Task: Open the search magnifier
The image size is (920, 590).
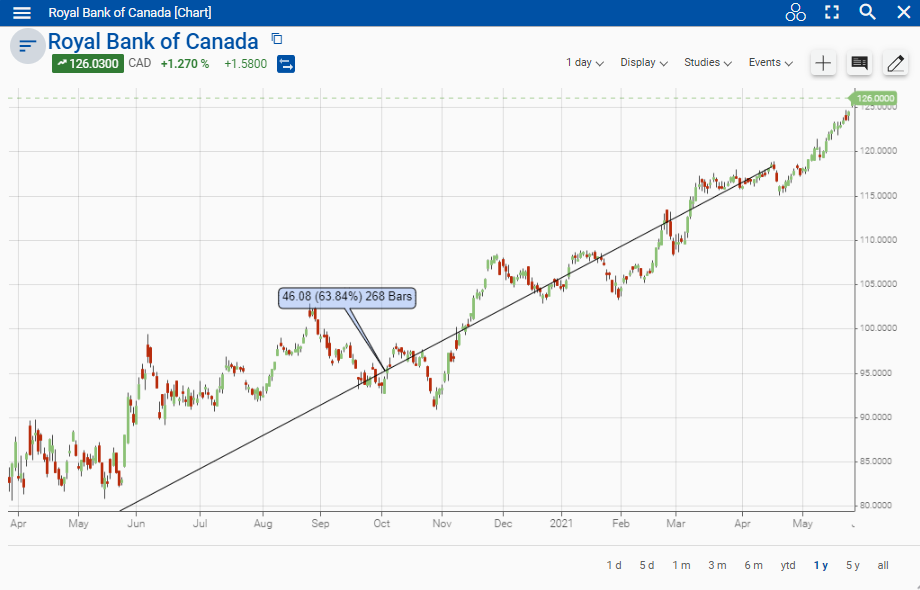Action: [x=867, y=12]
